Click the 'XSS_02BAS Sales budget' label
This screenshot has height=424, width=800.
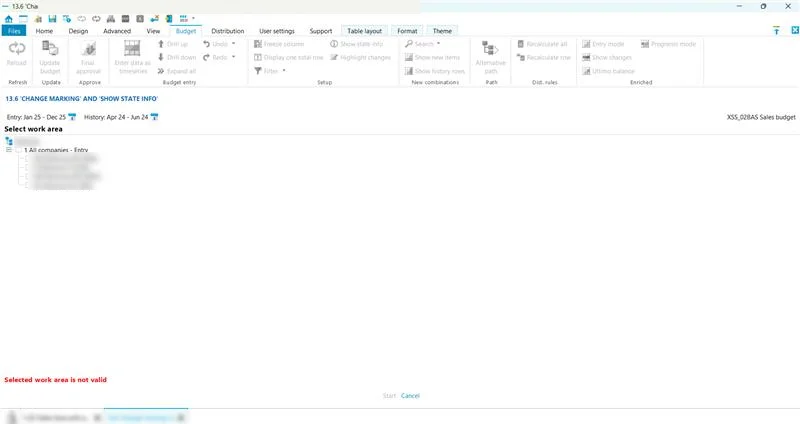761,117
